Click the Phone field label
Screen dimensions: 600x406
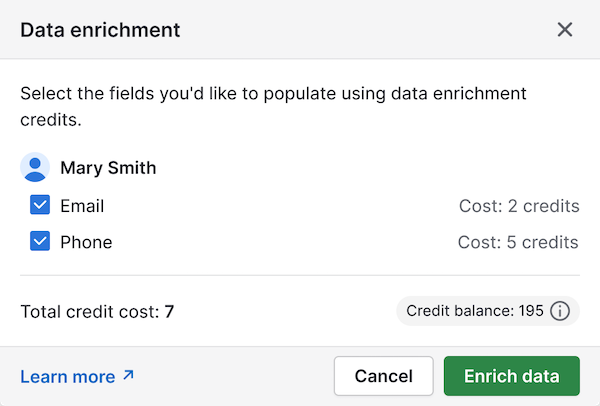pos(86,241)
